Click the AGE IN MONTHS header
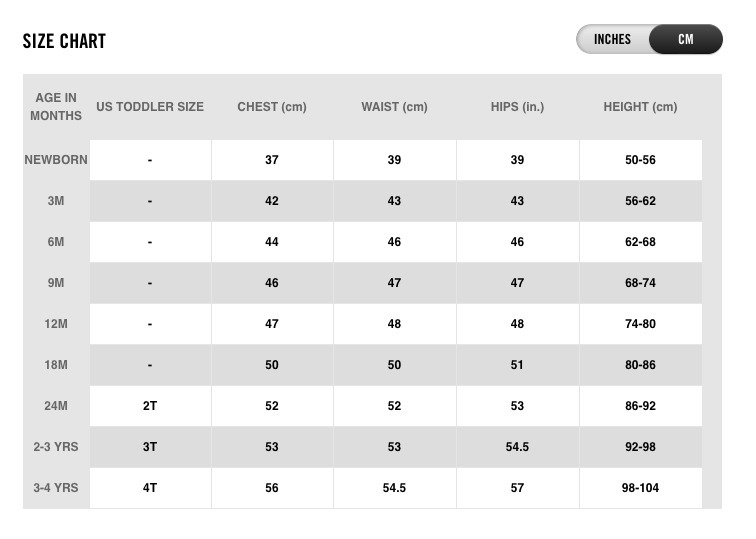The width and height of the screenshot is (756, 539). tap(56, 107)
